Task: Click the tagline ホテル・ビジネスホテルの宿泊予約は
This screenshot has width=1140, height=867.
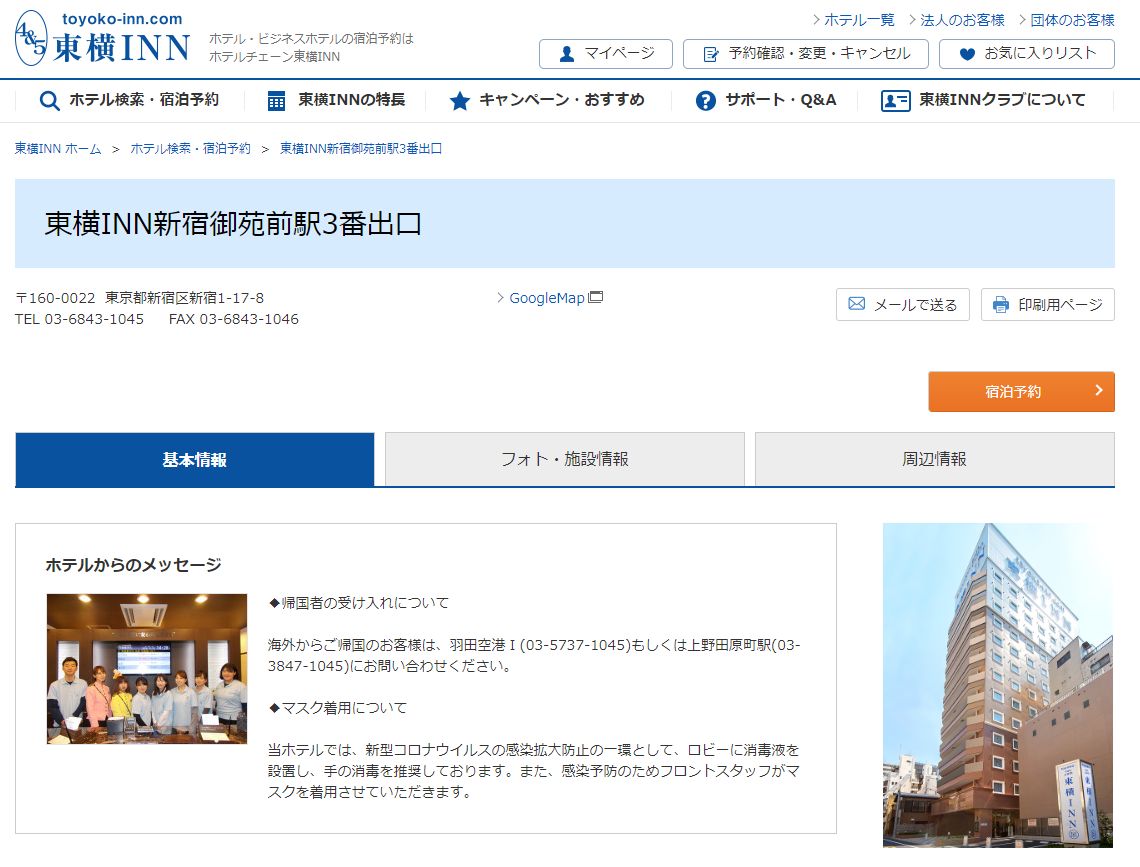Action: tap(311, 39)
